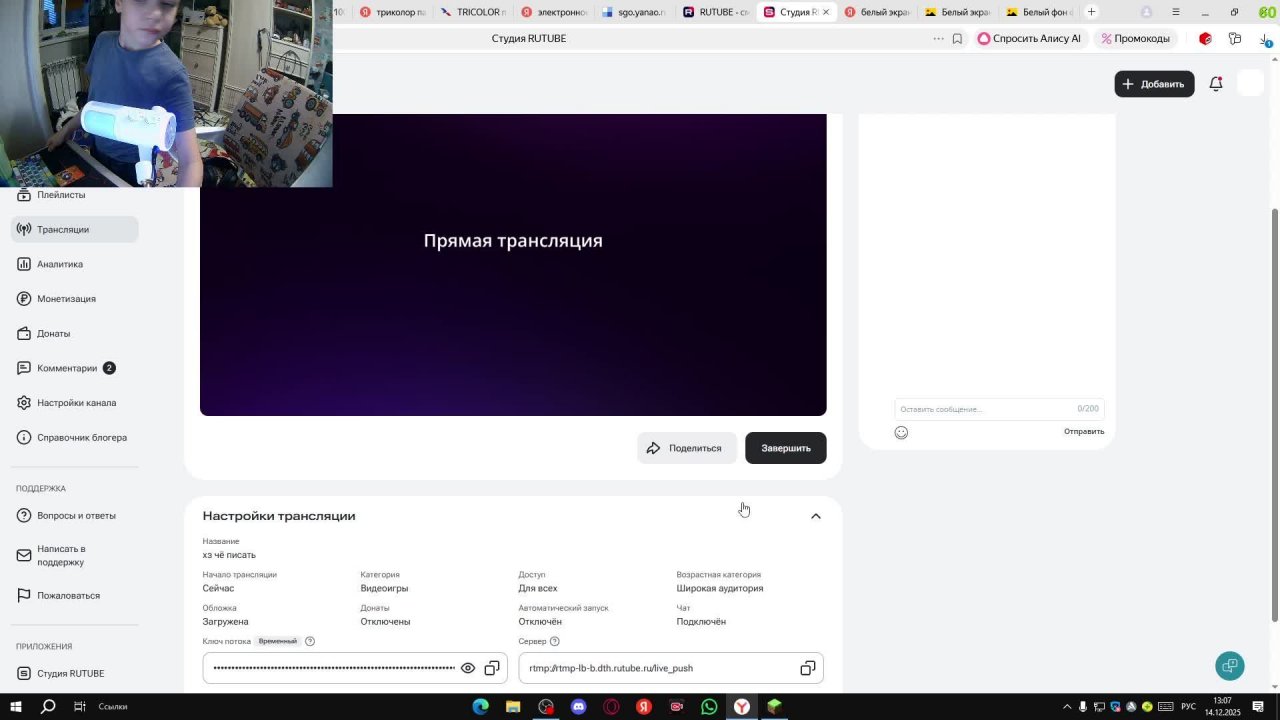Click the stream title хз чё писать
The height and width of the screenshot is (720, 1280).
click(229, 555)
